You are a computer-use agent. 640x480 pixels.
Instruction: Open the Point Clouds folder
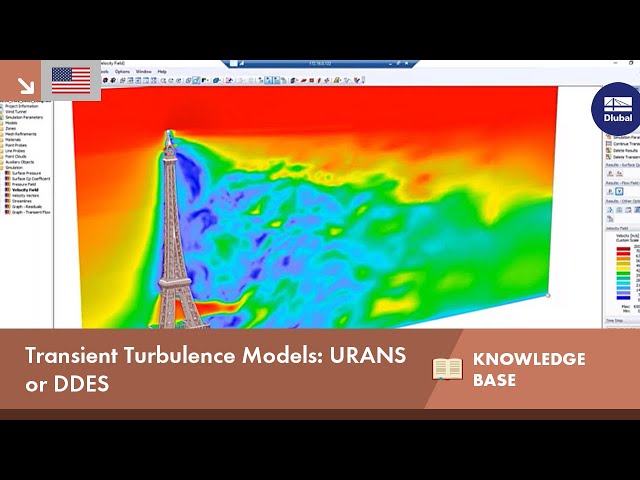[x=16, y=156]
